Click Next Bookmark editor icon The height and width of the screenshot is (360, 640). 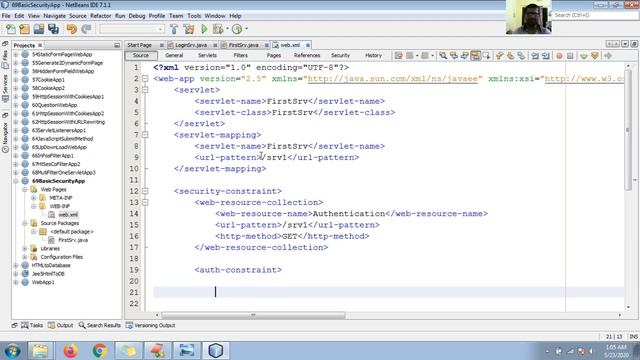tap(511, 56)
